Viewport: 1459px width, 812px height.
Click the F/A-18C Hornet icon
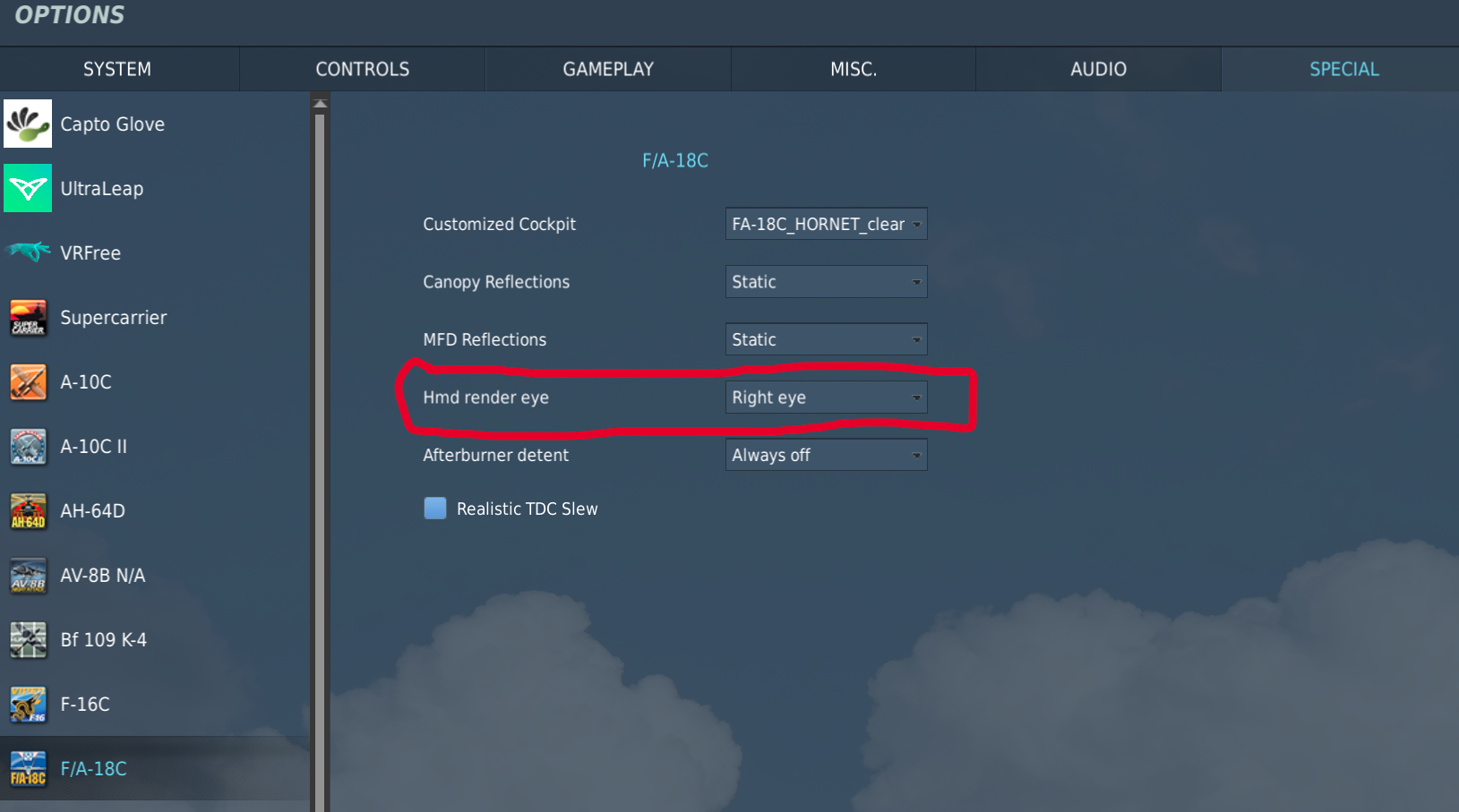28,768
